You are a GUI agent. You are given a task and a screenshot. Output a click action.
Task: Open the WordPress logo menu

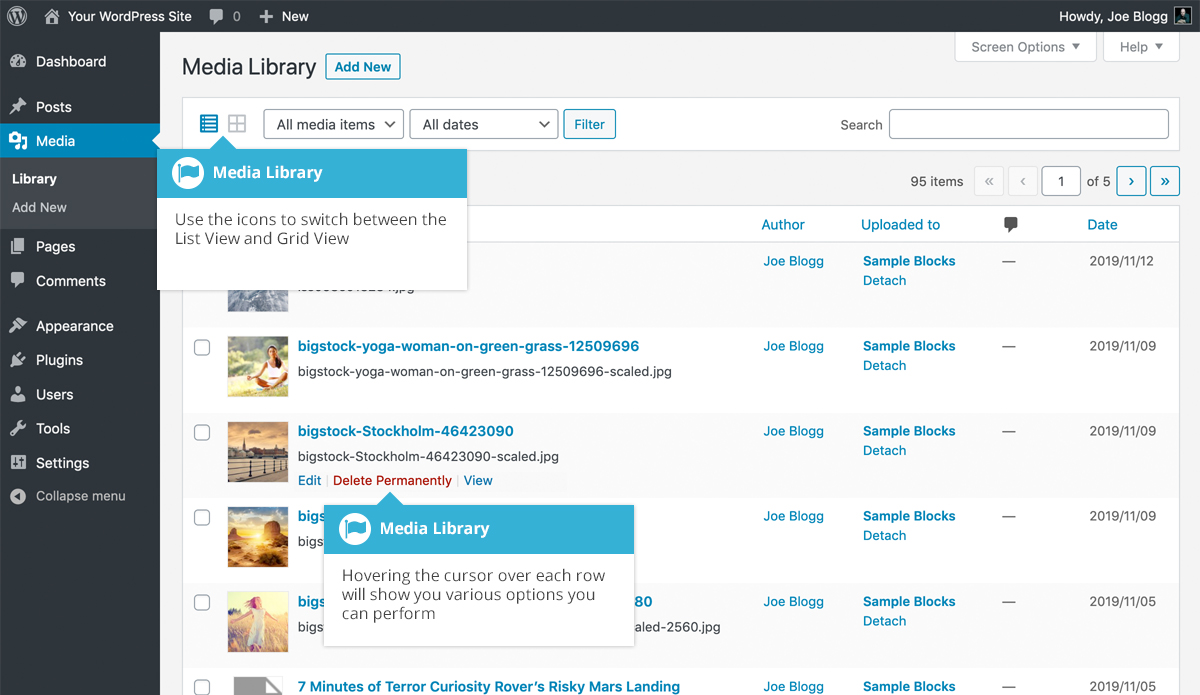(18, 16)
